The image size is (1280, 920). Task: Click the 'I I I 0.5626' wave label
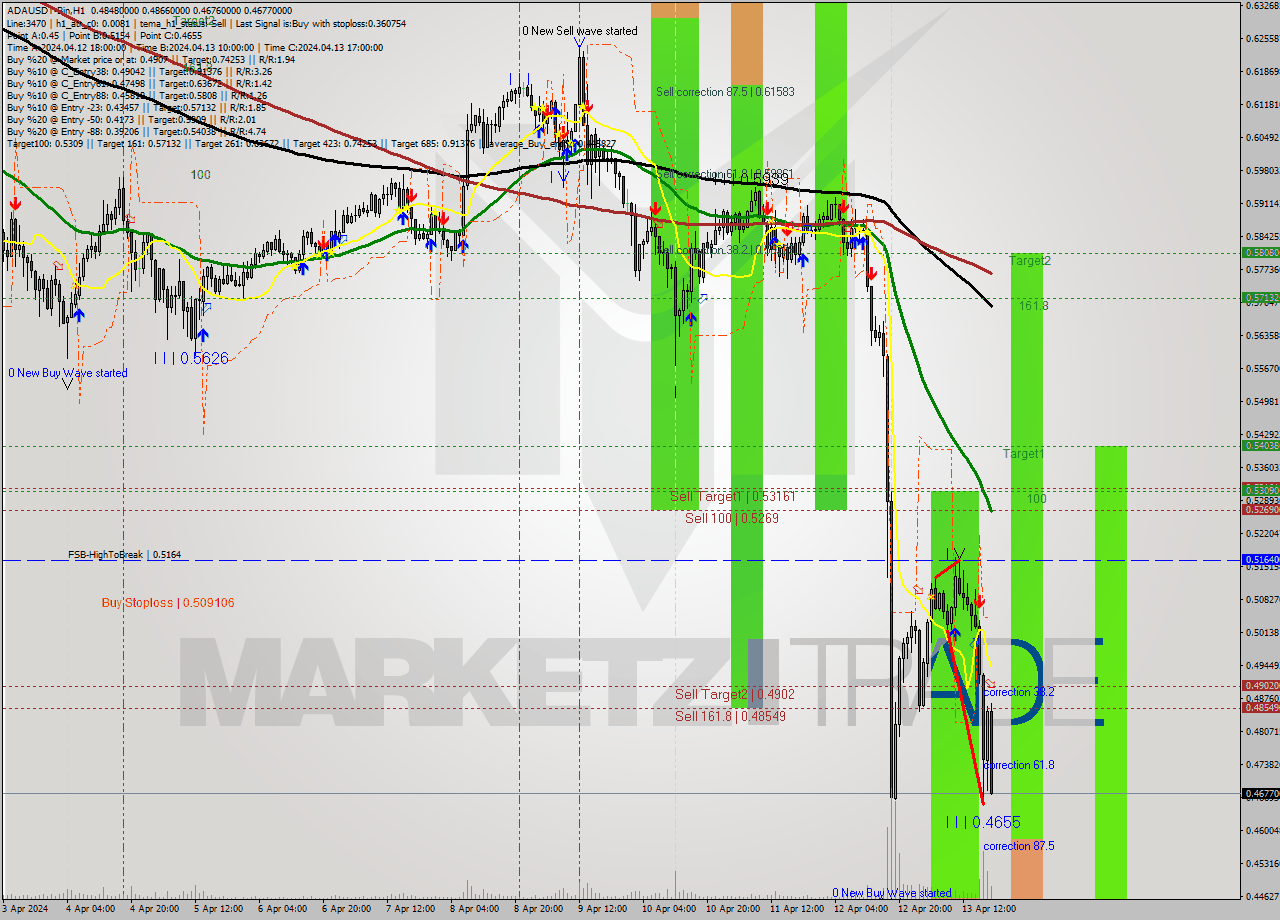point(191,358)
